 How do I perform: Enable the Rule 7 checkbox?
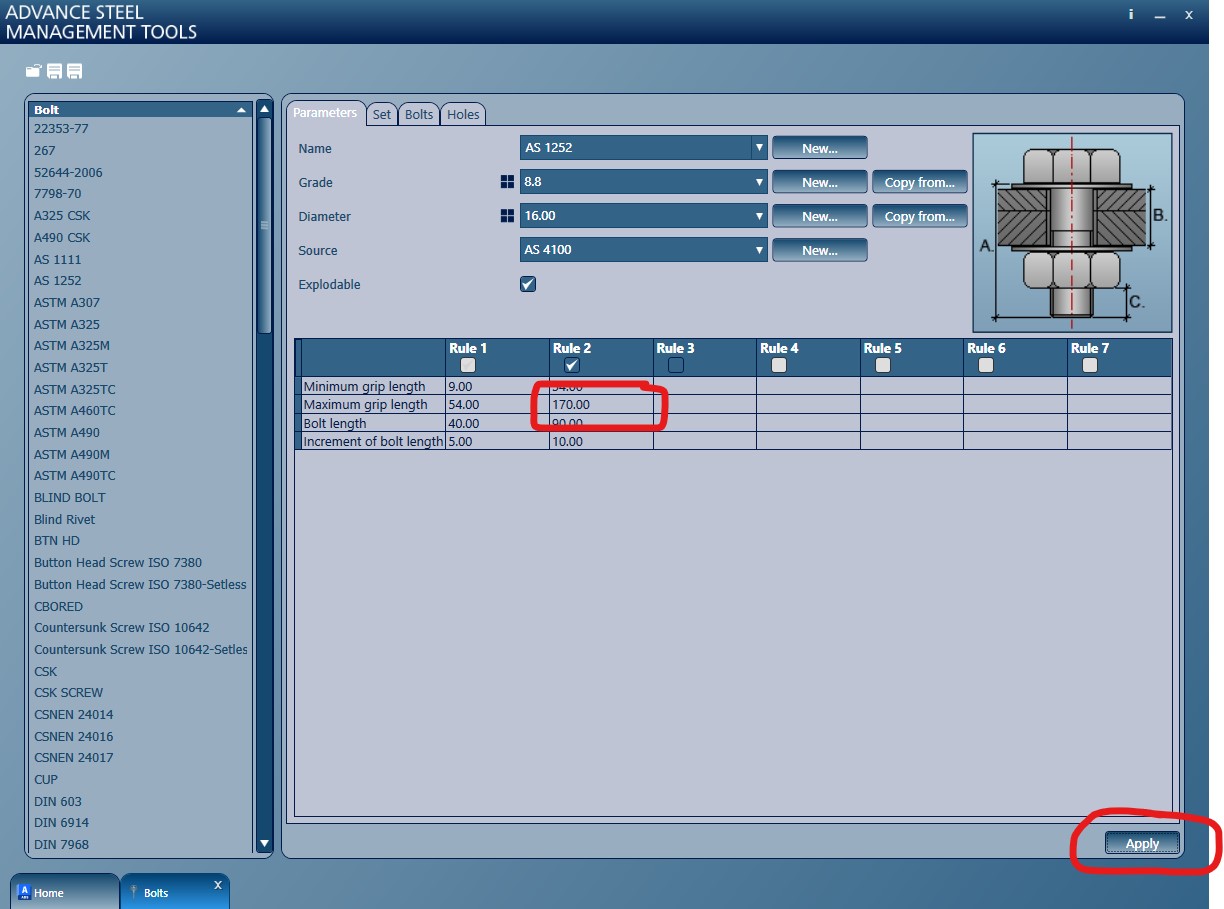(x=1090, y=365)
